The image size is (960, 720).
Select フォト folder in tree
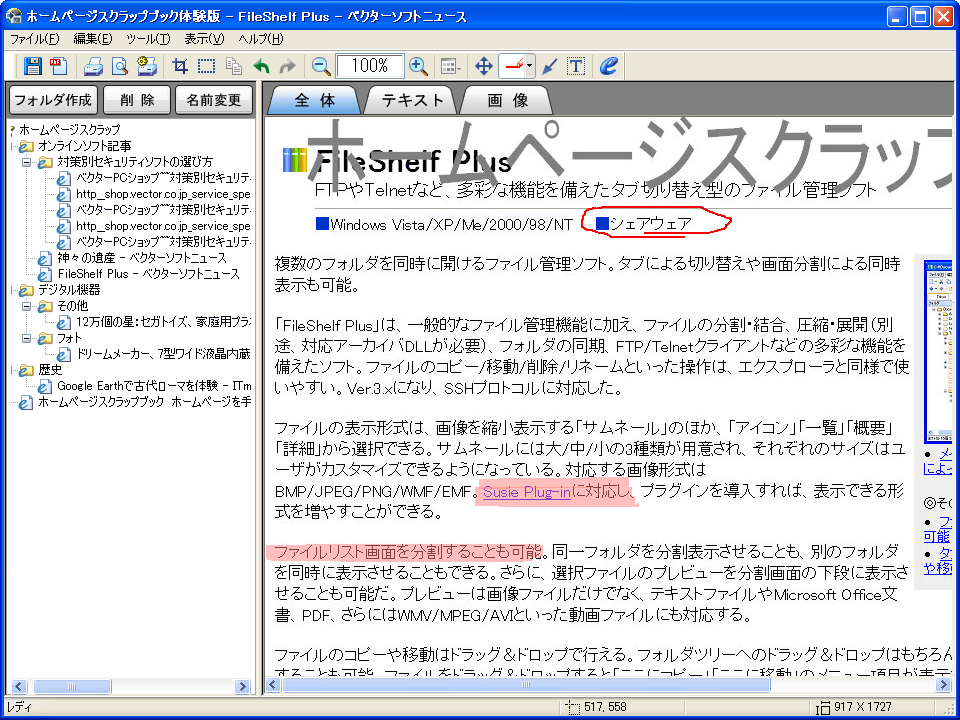pyautogui.click(x=69, y=338)
